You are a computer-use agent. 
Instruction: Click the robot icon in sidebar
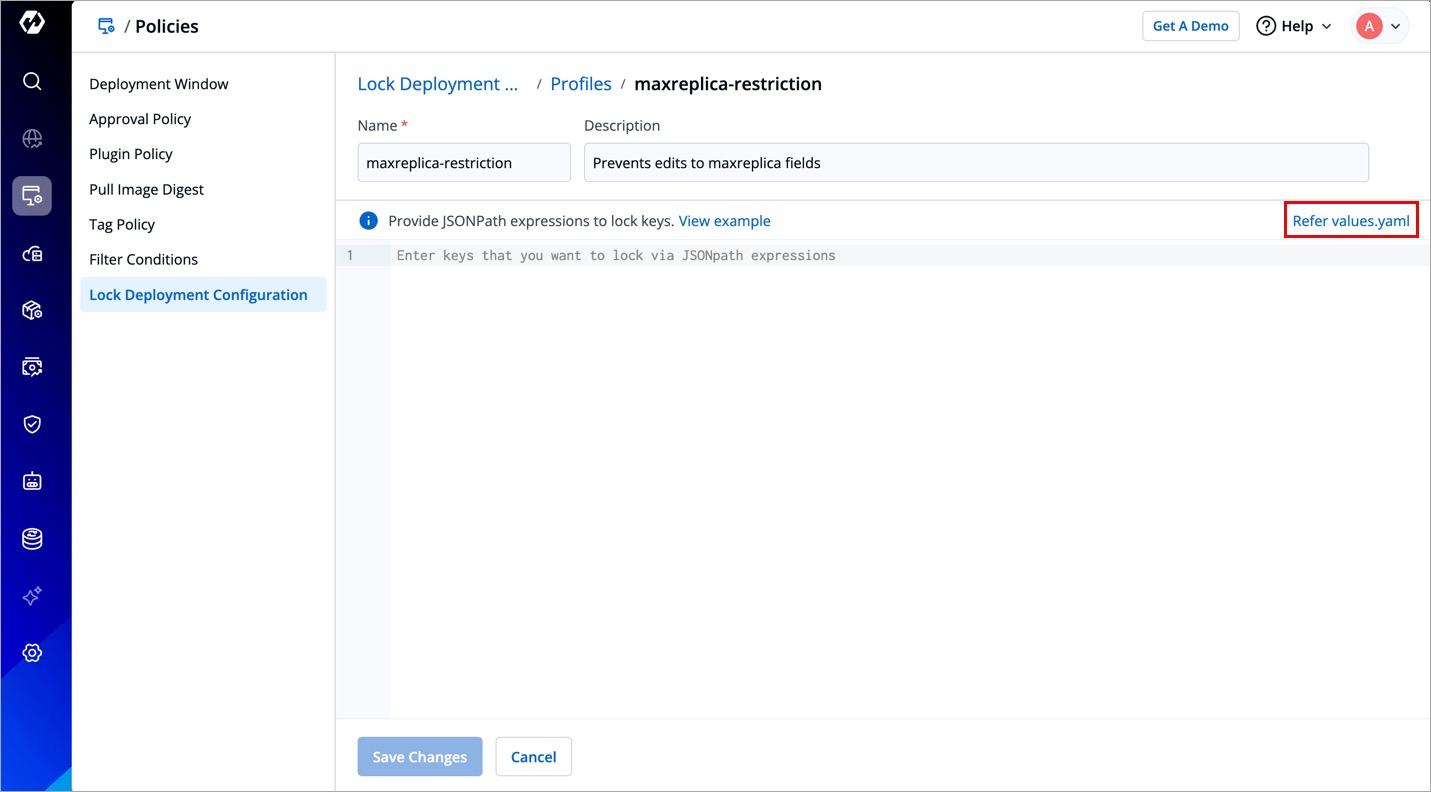point(32,482)
